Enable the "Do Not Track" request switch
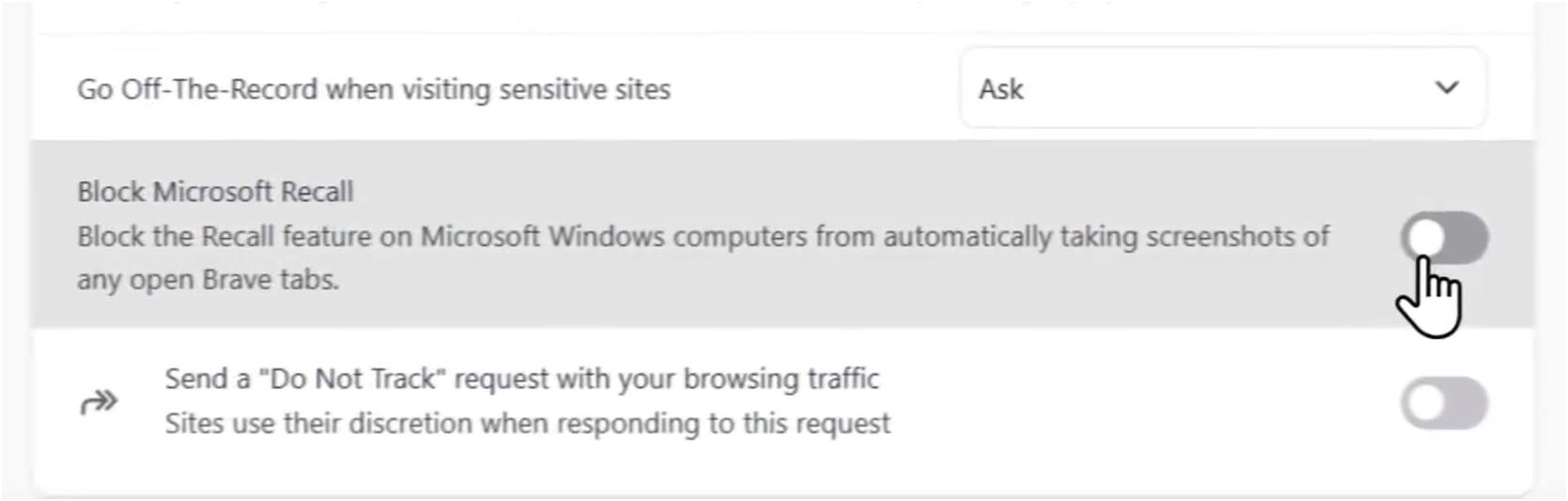 1445,403
